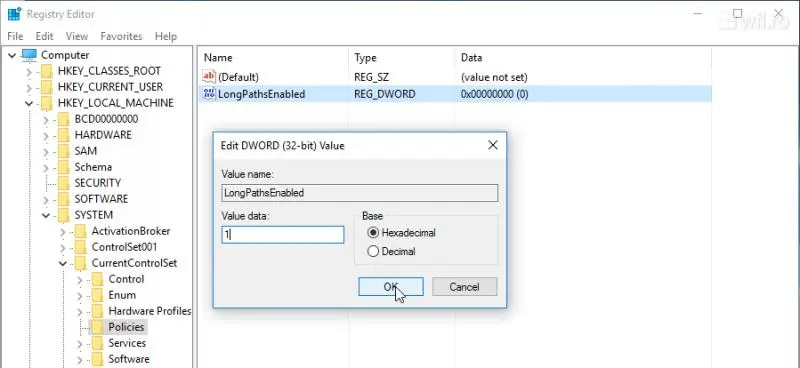This screenshot has height=368, width=800.
Task: Click the HKEY_CURRENT_USER folder icon
Action: [x=47, y=87]
